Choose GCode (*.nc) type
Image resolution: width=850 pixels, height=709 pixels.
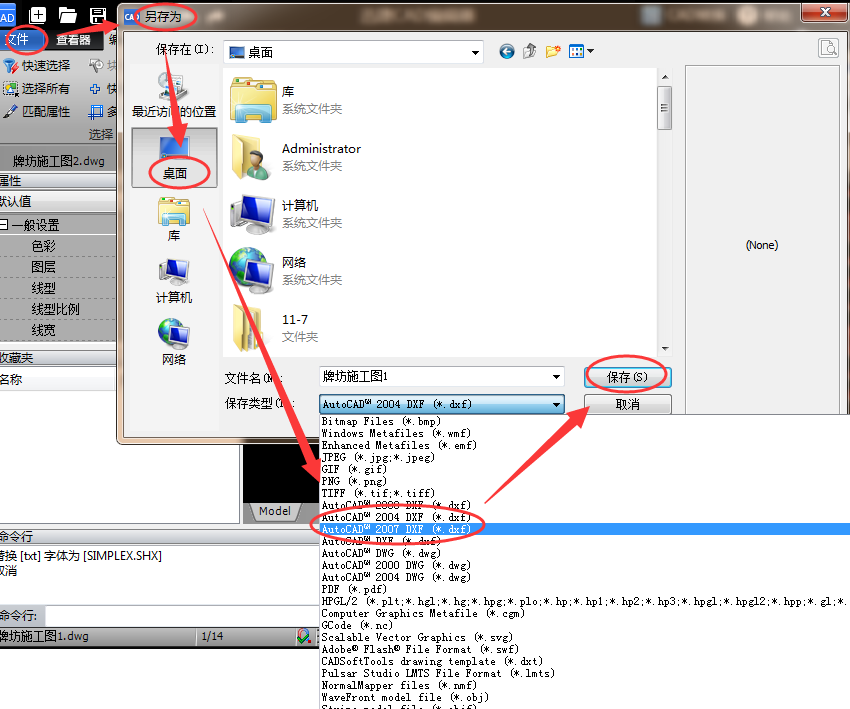(357, 625)
